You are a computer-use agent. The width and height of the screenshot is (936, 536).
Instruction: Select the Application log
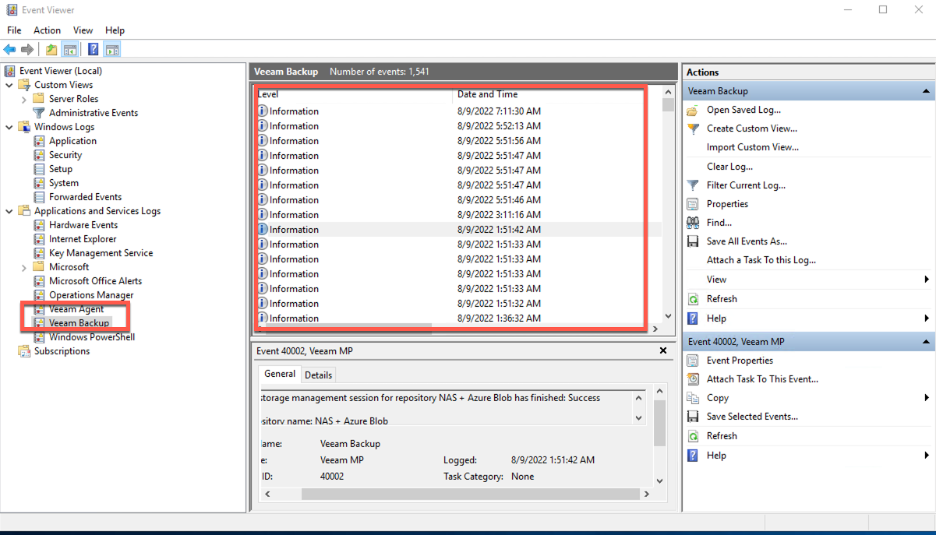pyautogui.click(x=72, y=141)
